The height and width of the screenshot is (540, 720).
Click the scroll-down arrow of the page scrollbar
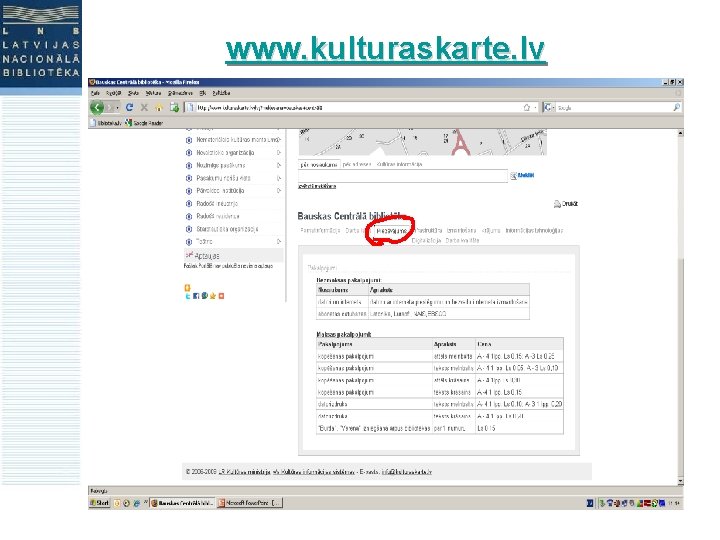pyautogui.click(x=680, y=481)
